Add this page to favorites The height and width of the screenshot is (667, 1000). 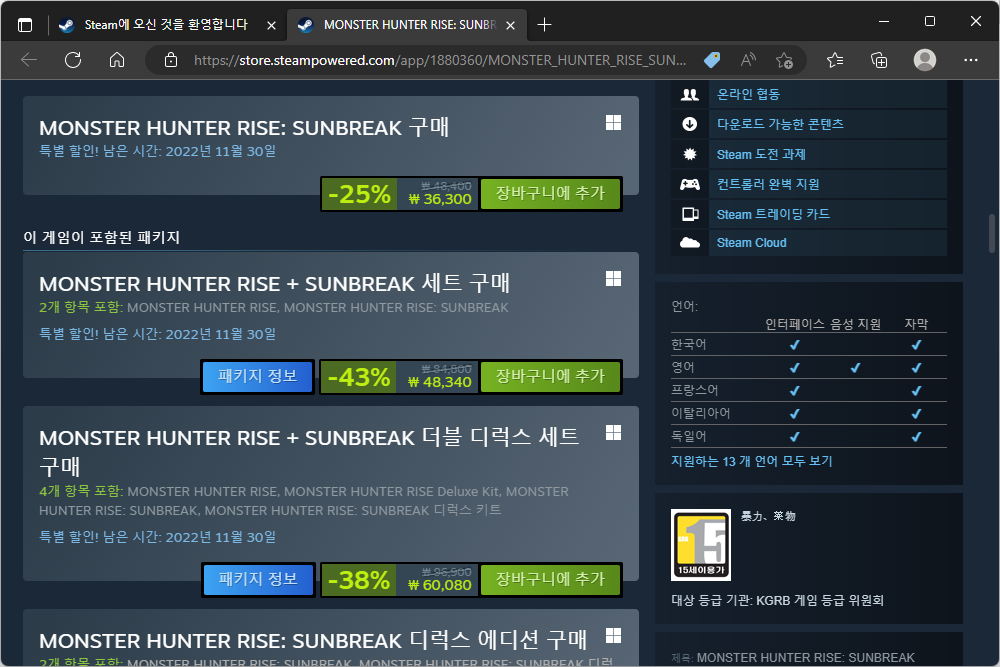[x=784, y=60]
